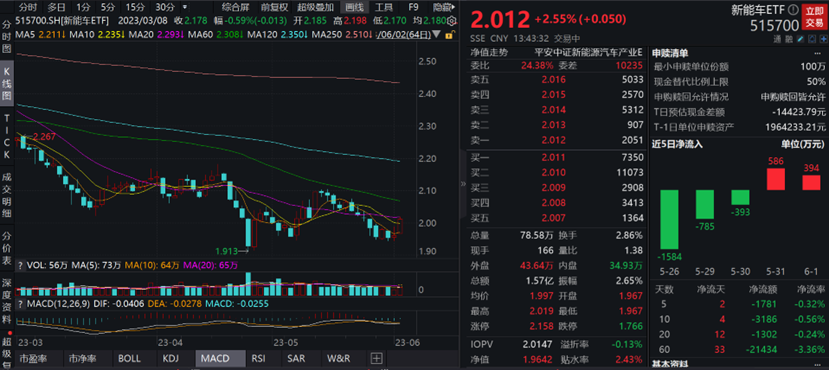Select the 30分 period
The image size is (829, 370).
(164, 7)
